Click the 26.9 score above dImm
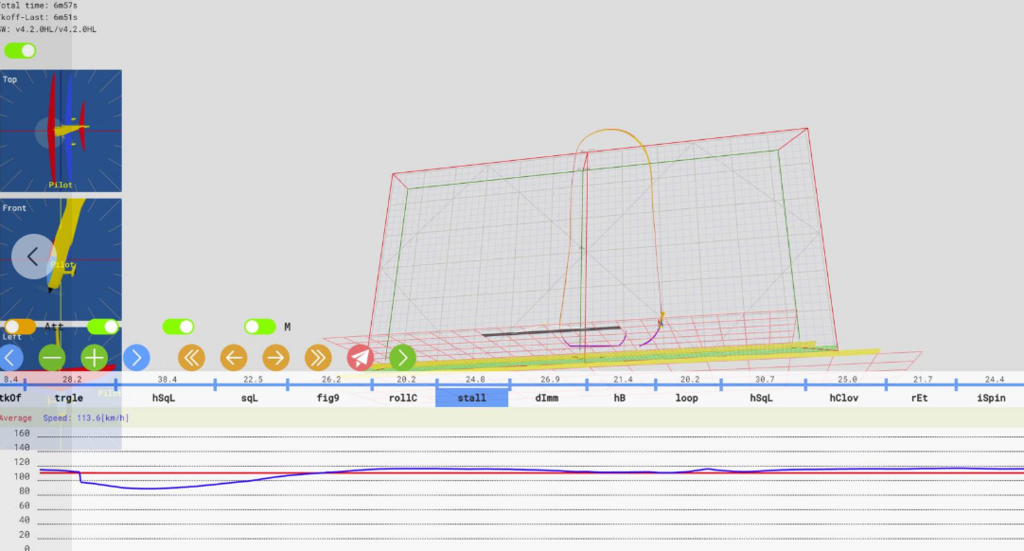The width and height of the screenshot is (1024, 551). pos(550,379)
